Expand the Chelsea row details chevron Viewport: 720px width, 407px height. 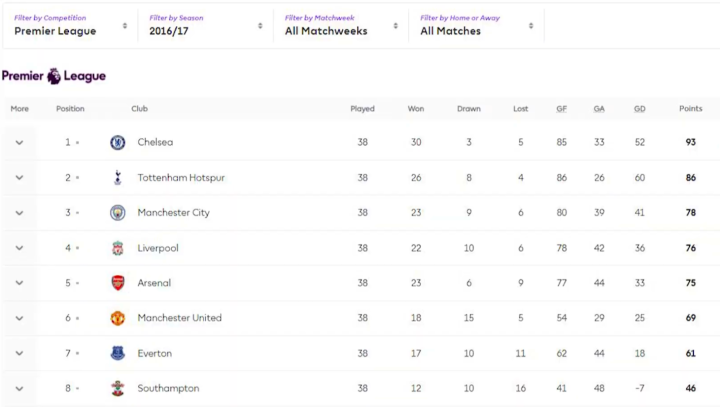coord(19,143)
